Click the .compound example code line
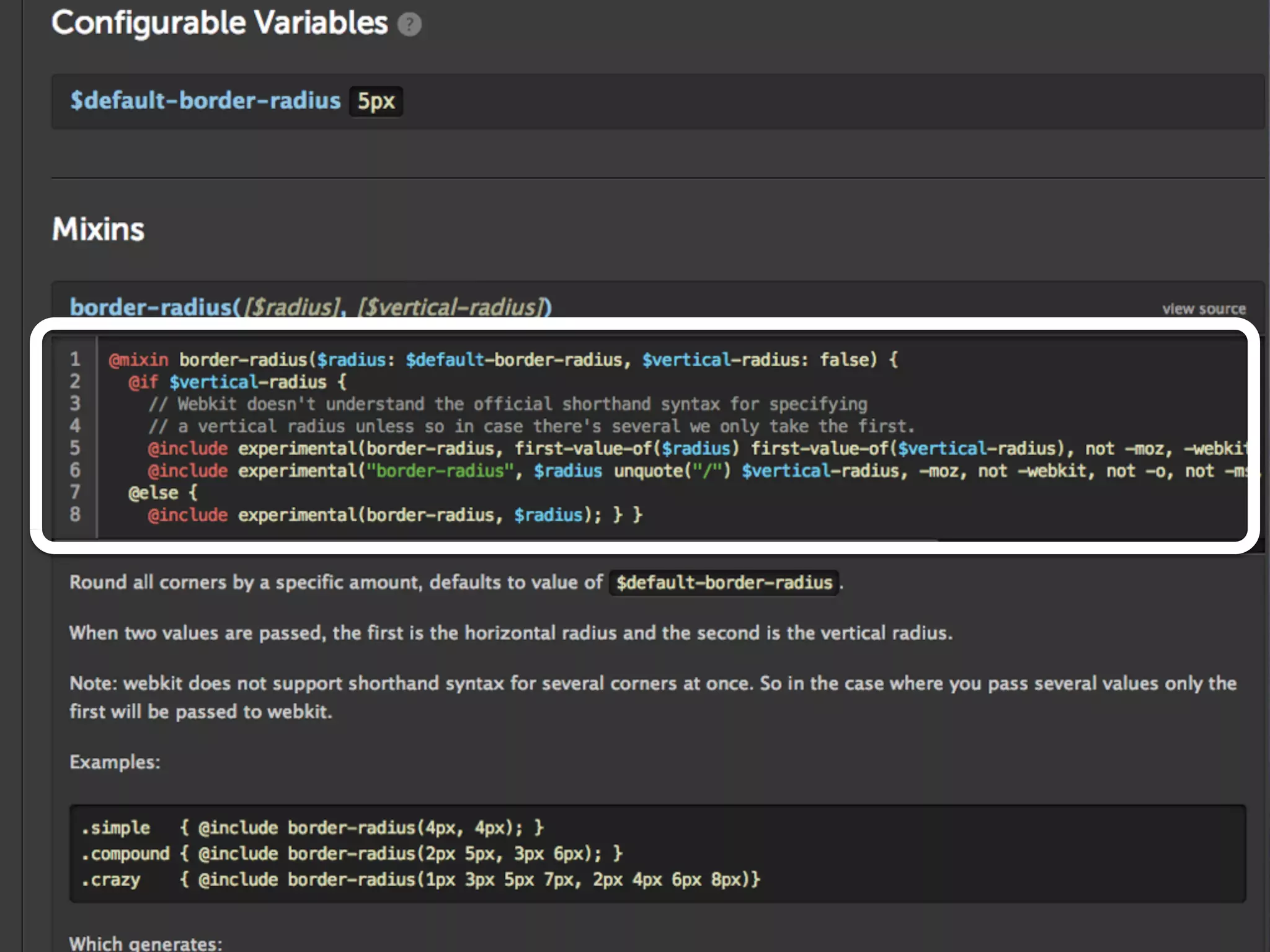Image resolution: width=1270 pixels, height=952 pixels. [352, 854]
